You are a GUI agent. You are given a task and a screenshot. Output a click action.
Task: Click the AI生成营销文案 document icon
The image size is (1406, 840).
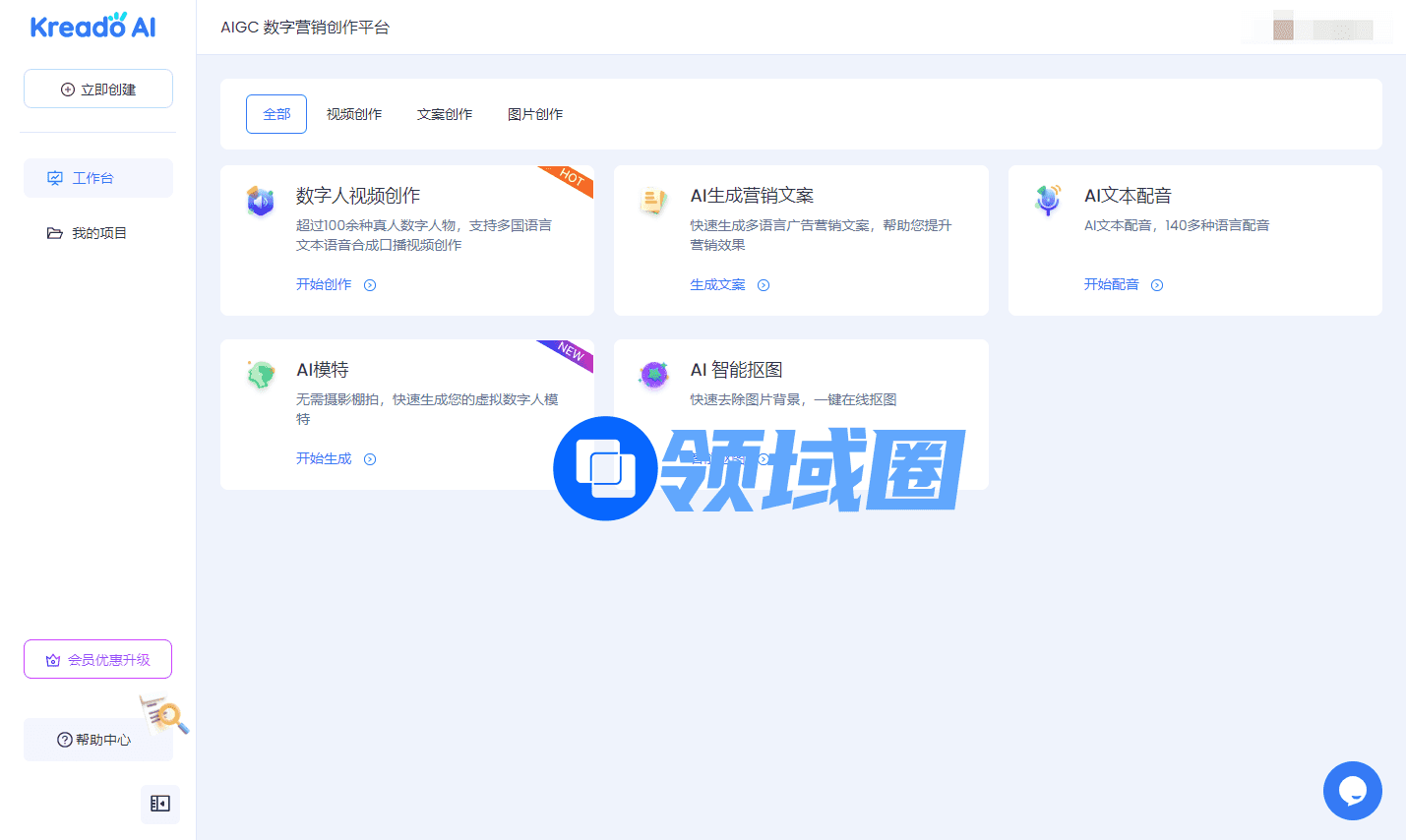(x=653, y=201)
